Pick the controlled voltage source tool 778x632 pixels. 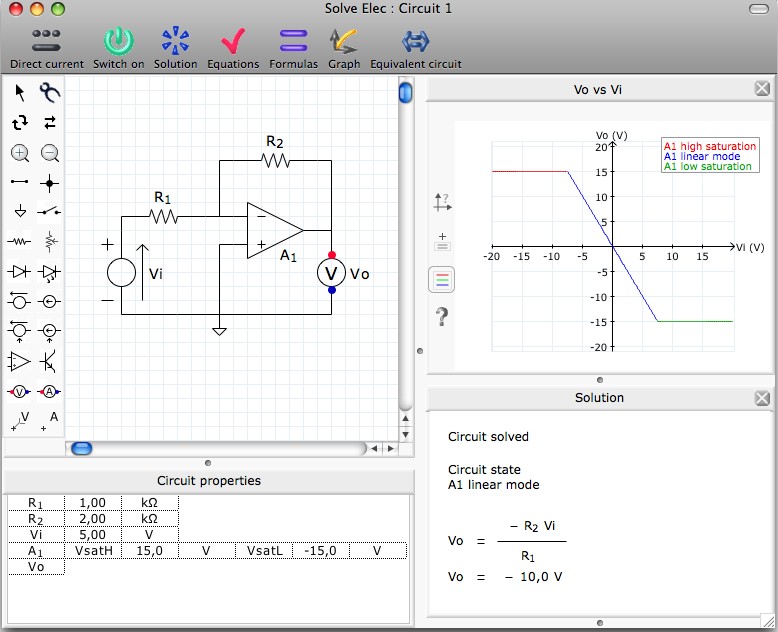[x=19, y=331]
